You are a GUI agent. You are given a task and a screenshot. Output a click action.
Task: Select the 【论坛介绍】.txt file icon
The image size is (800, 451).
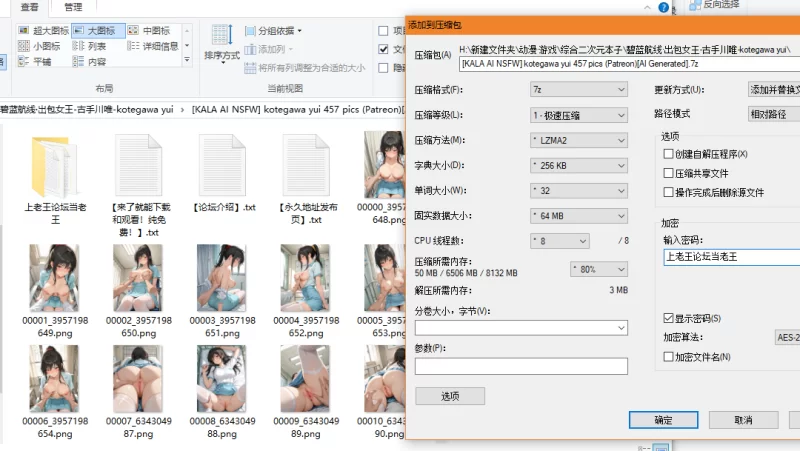[x=222, y=167]
